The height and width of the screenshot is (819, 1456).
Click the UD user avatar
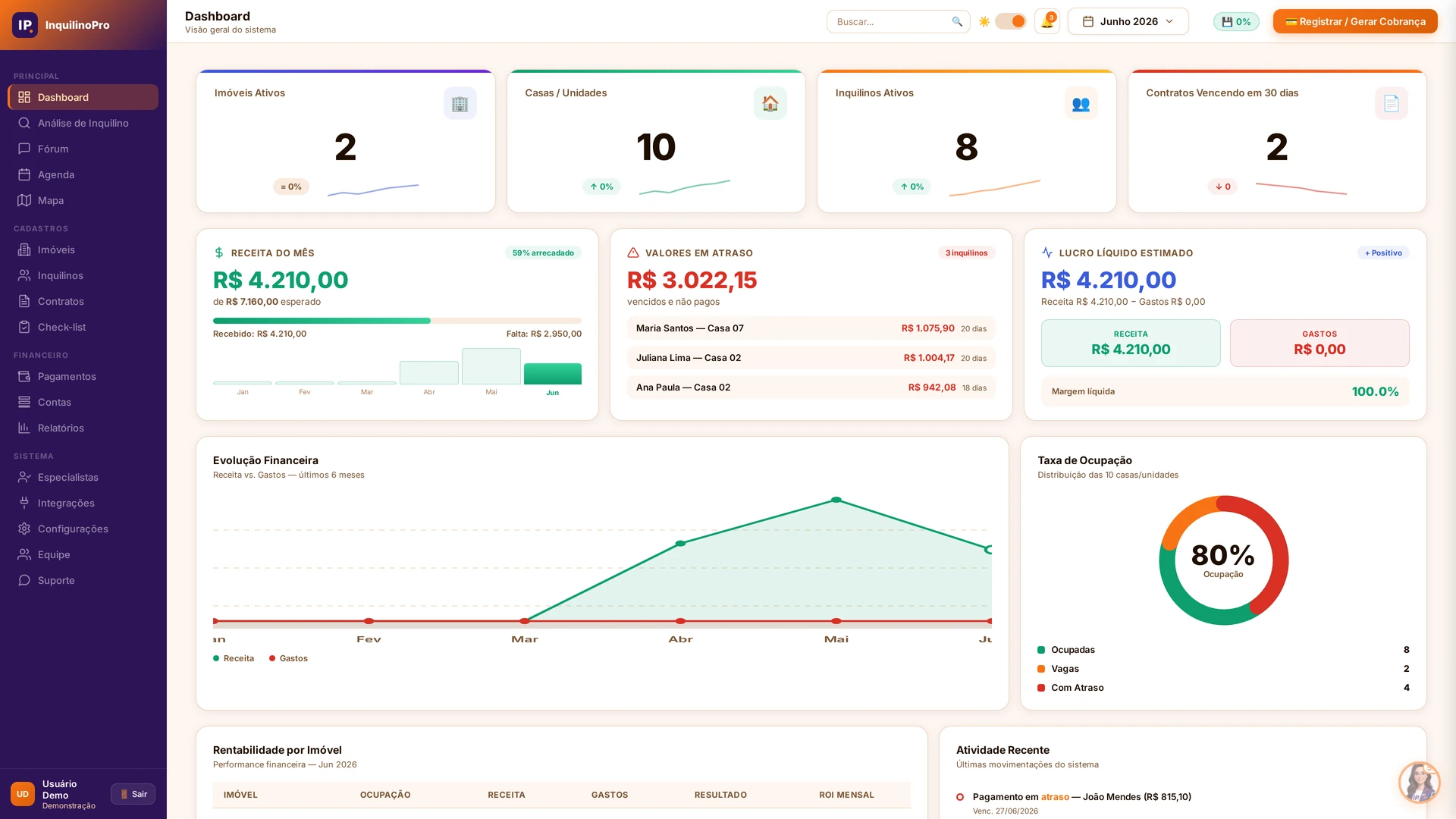pyautogui.click(x=23, y=794)
